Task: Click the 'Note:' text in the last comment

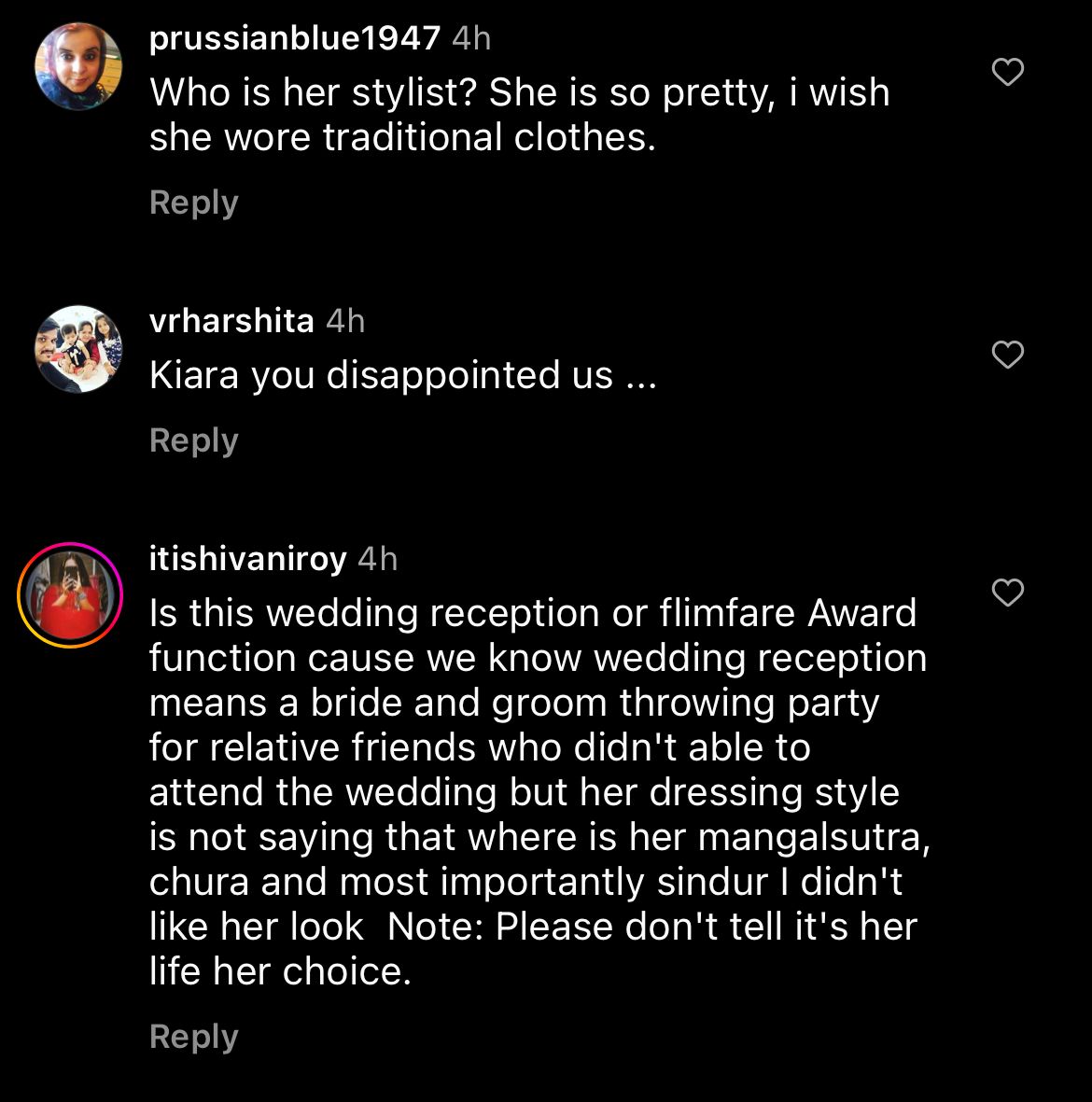Action: pos(434,927)
